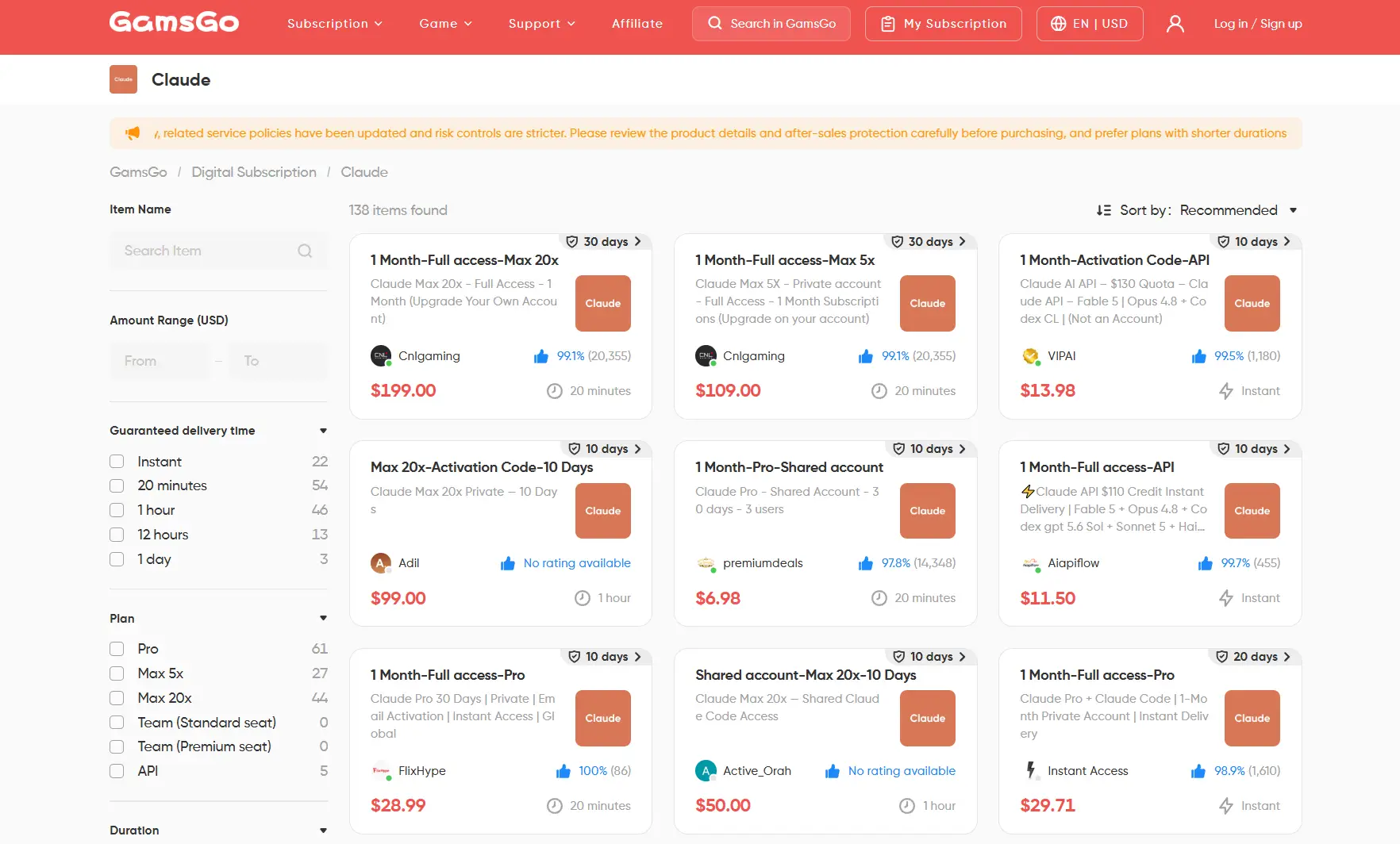Expand 30 days guarantee badge on Max 20x card
This screenshot has height=844, width=1400.
point(605,242)
